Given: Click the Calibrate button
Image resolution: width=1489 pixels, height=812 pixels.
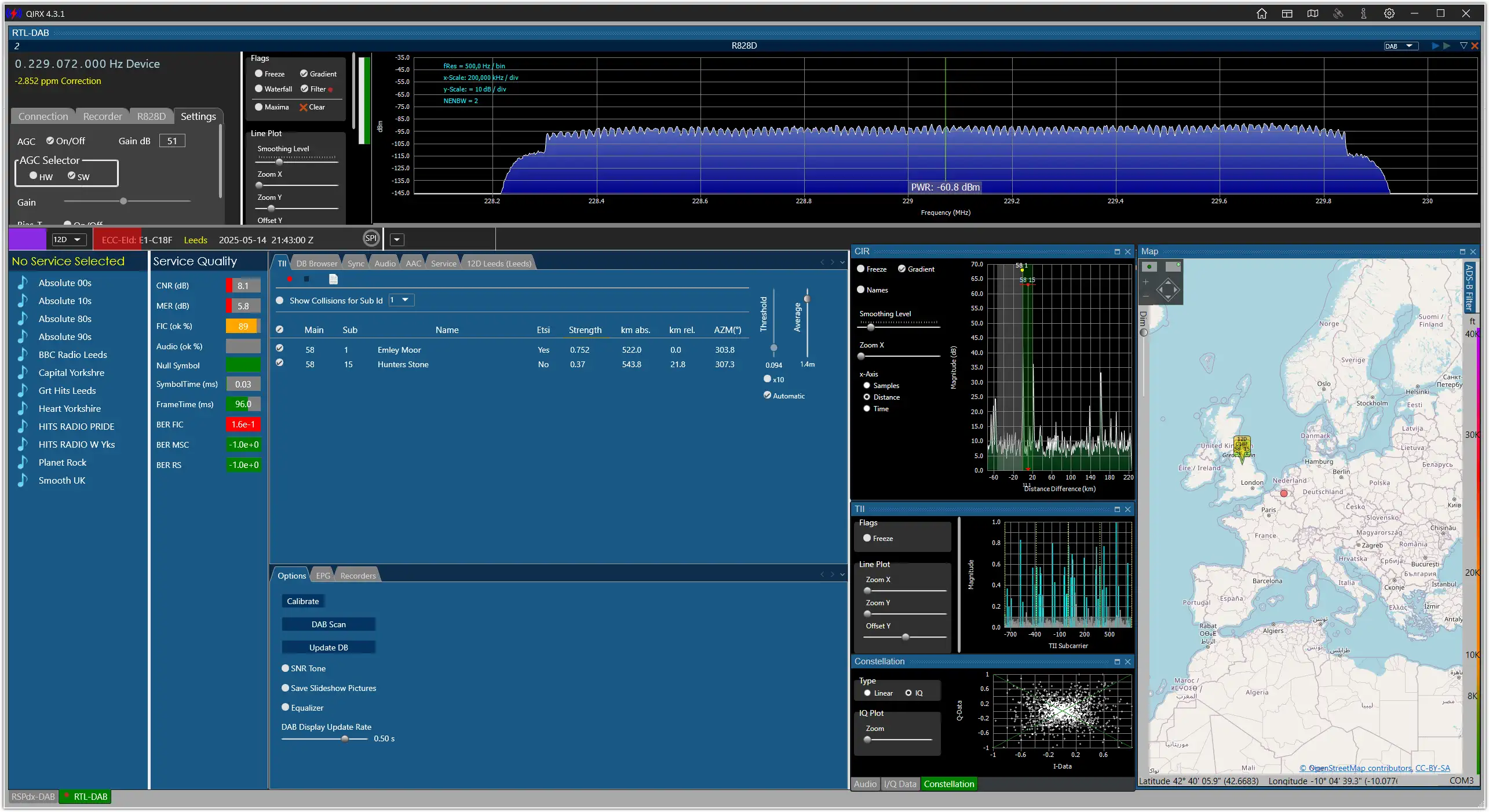Looking at the screenshot, I should (302, 601).
